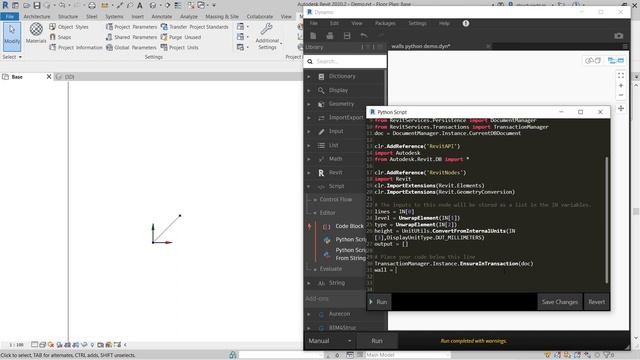This screenshot has height=360, width=640.
Task: Close the Base view tab
Action: [x=49, y=77]
